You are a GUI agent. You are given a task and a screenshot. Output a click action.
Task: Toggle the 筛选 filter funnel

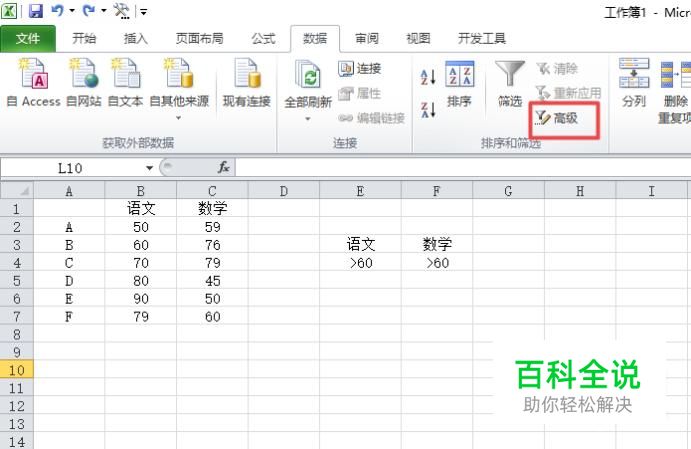click(x=510, y=84)
